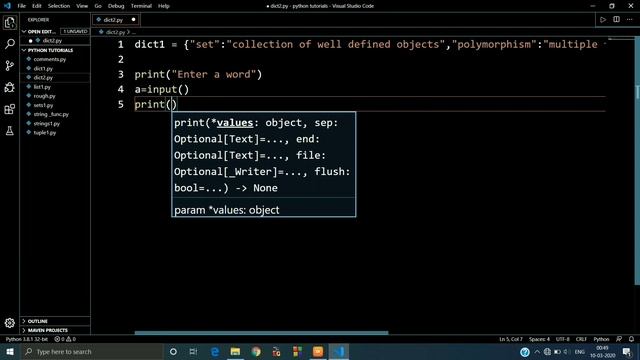Click the help question mark tray icon

525,351
